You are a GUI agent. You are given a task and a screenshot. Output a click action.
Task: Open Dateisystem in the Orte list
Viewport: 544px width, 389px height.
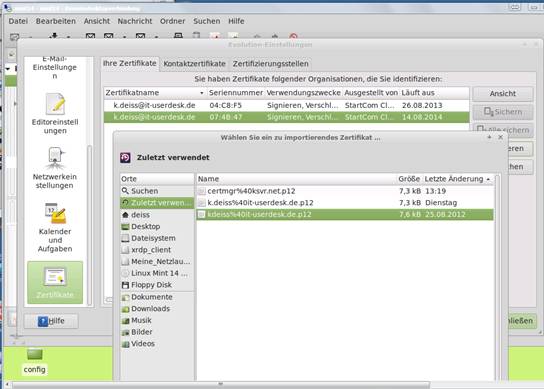pyautogui.click(x=157, y=238)
